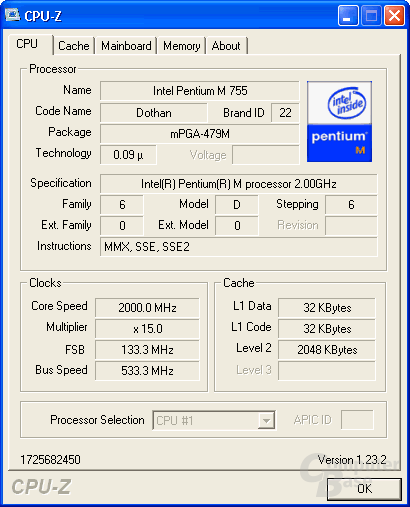Click the OK button
The width and height of the screenshot is (410, 507).
364,489
